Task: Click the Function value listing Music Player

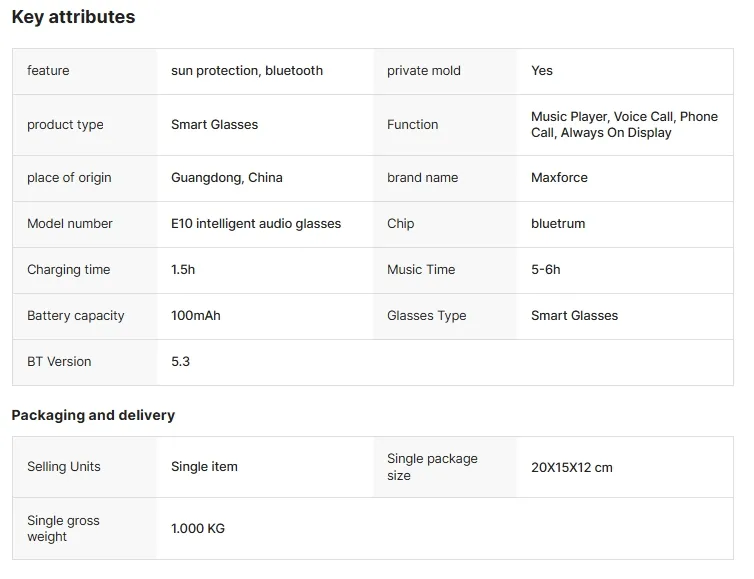Action: pos(624,125)
